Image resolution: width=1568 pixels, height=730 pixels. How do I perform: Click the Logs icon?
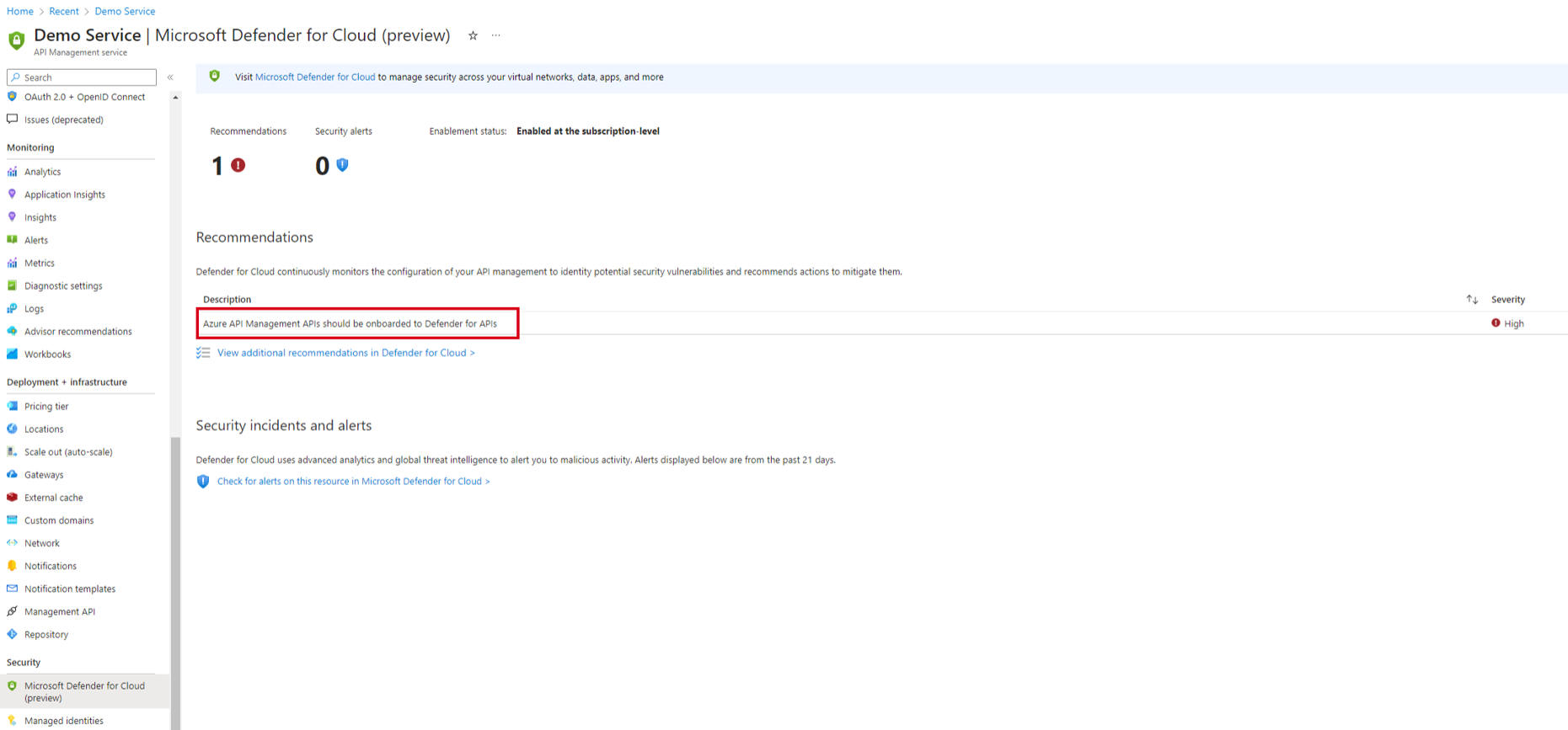click(x=12, y=308)
